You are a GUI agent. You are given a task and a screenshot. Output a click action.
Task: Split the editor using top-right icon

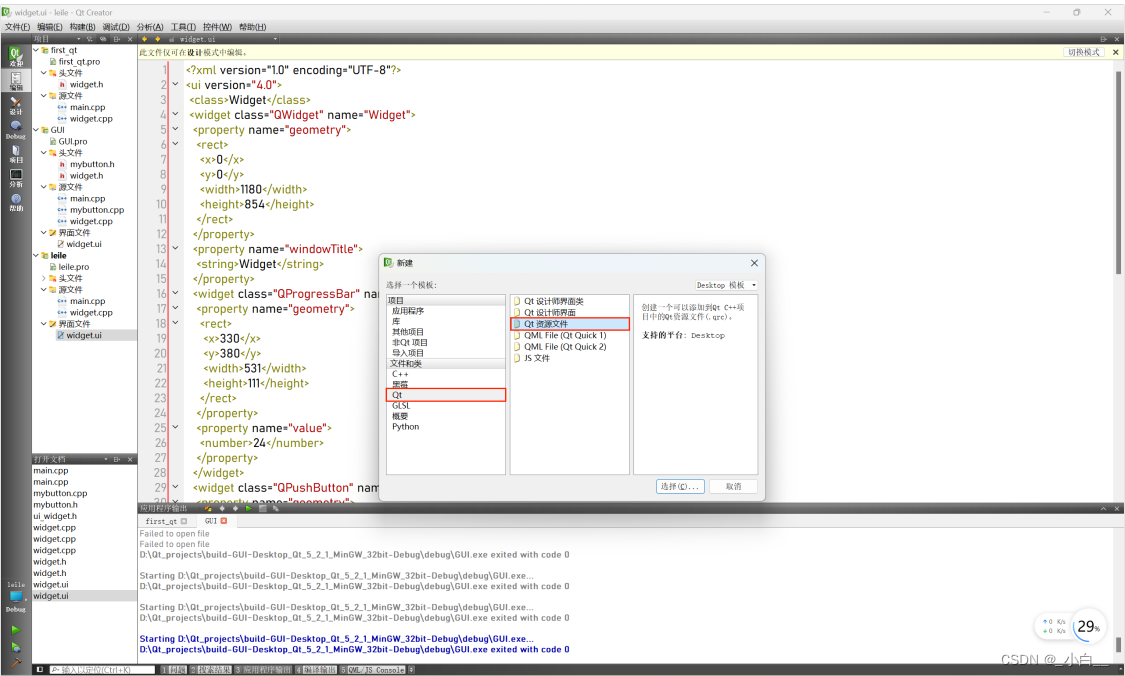click(1103, 39)
